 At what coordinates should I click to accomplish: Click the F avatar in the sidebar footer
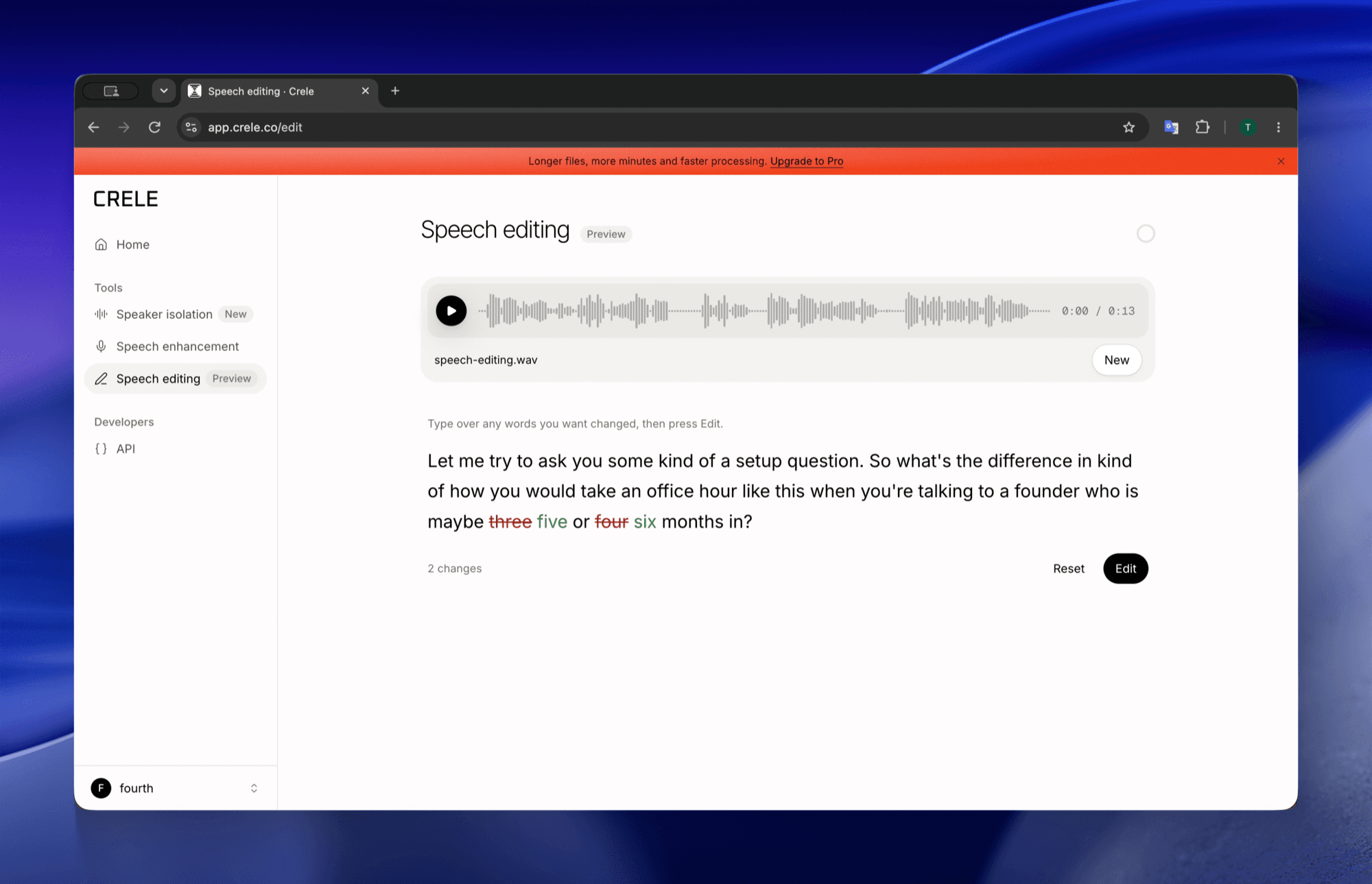(101, 788)
